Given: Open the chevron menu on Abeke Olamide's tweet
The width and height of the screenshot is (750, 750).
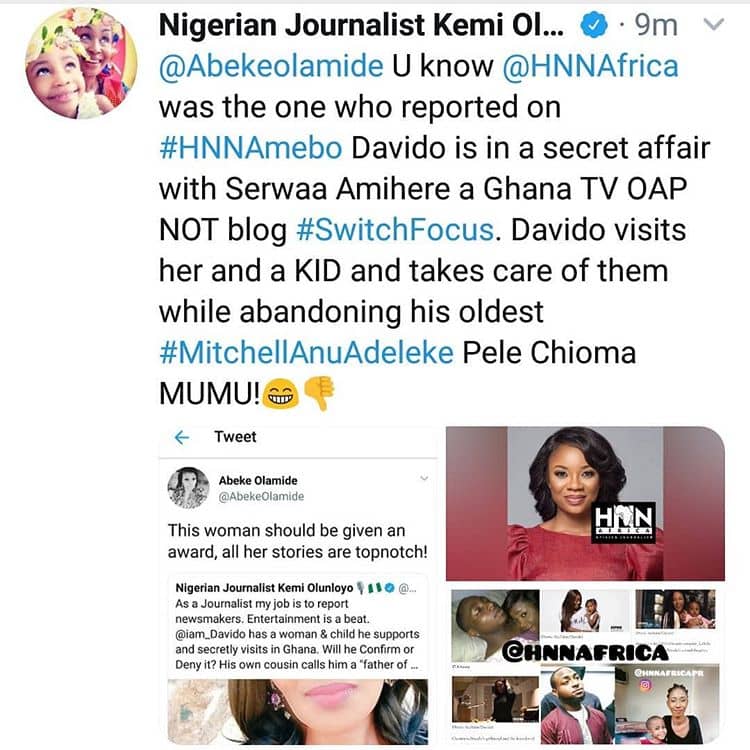Looking at the screenshot, I should pos(424,479).
